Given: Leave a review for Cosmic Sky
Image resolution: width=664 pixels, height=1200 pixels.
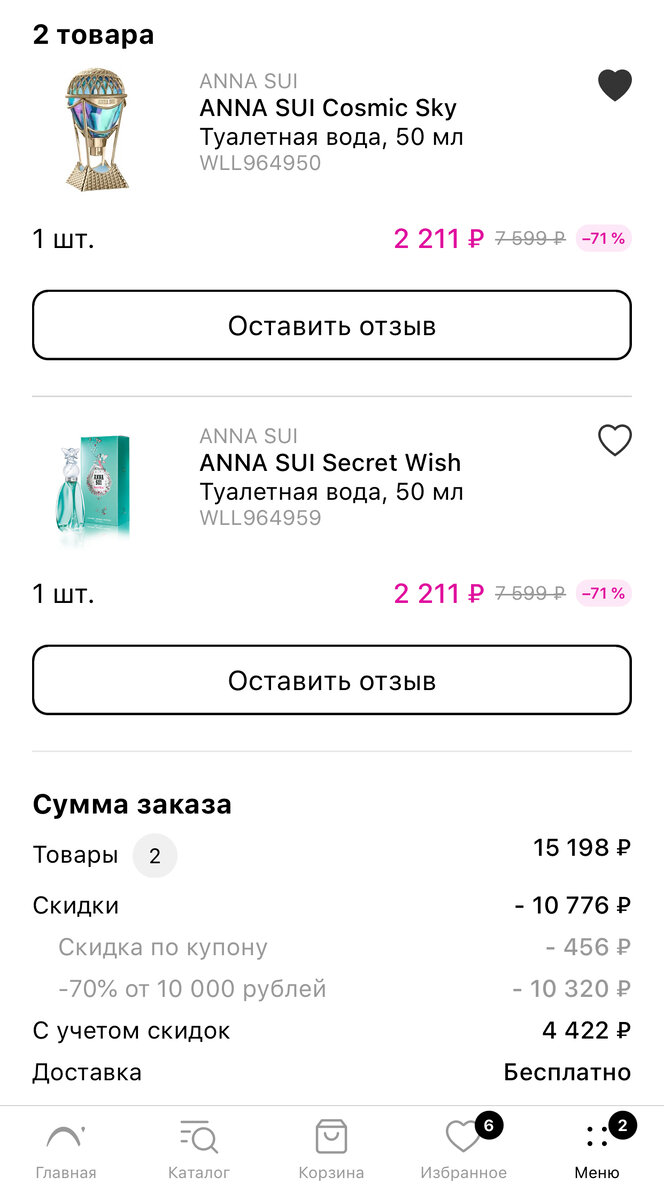Looking at the screenshot, I should coord(331,324).
